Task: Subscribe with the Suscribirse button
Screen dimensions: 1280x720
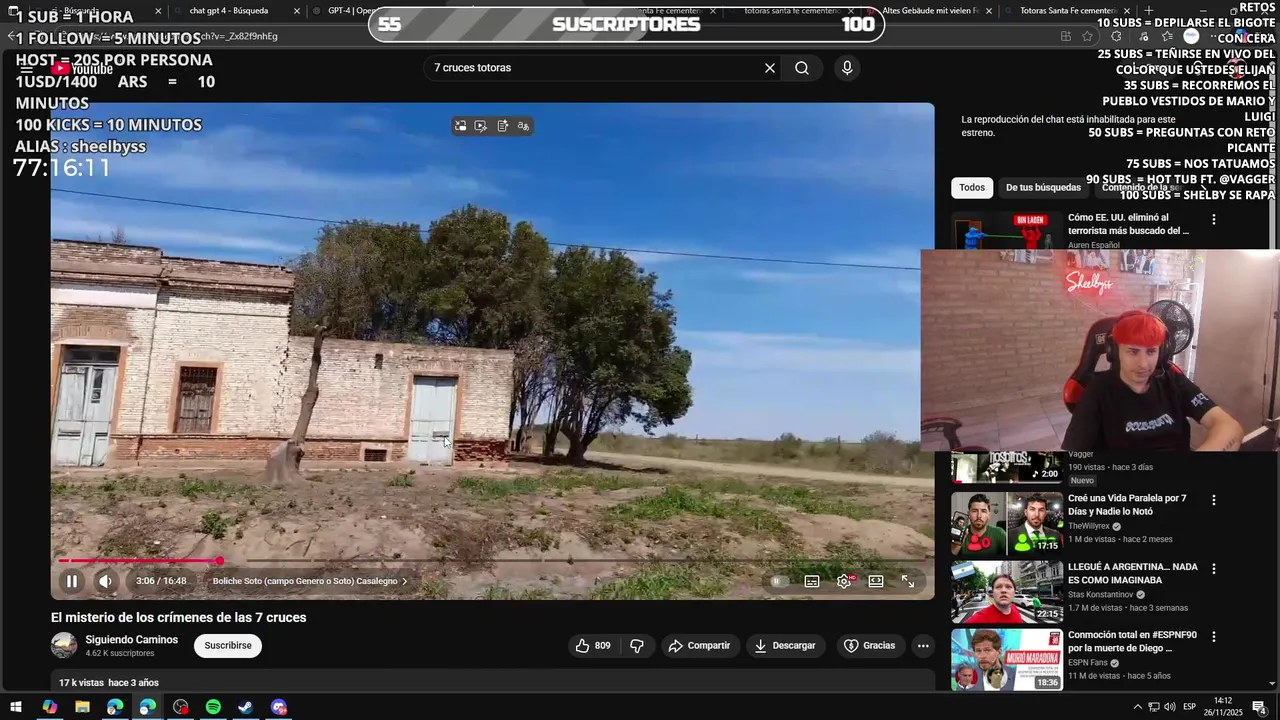Action: tap(228, 646)
